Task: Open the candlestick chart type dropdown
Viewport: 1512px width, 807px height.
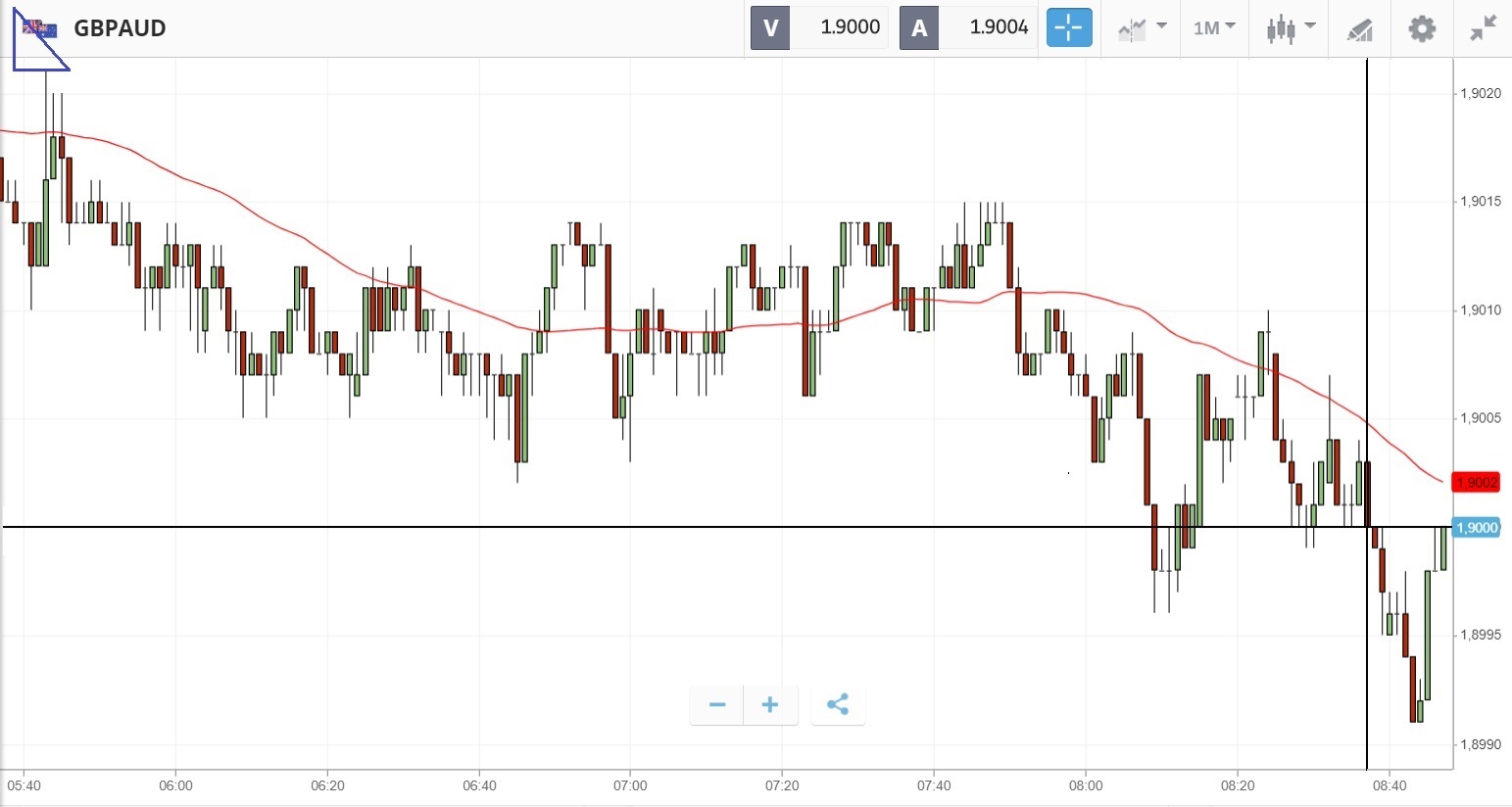Action: click(1291, 28)
